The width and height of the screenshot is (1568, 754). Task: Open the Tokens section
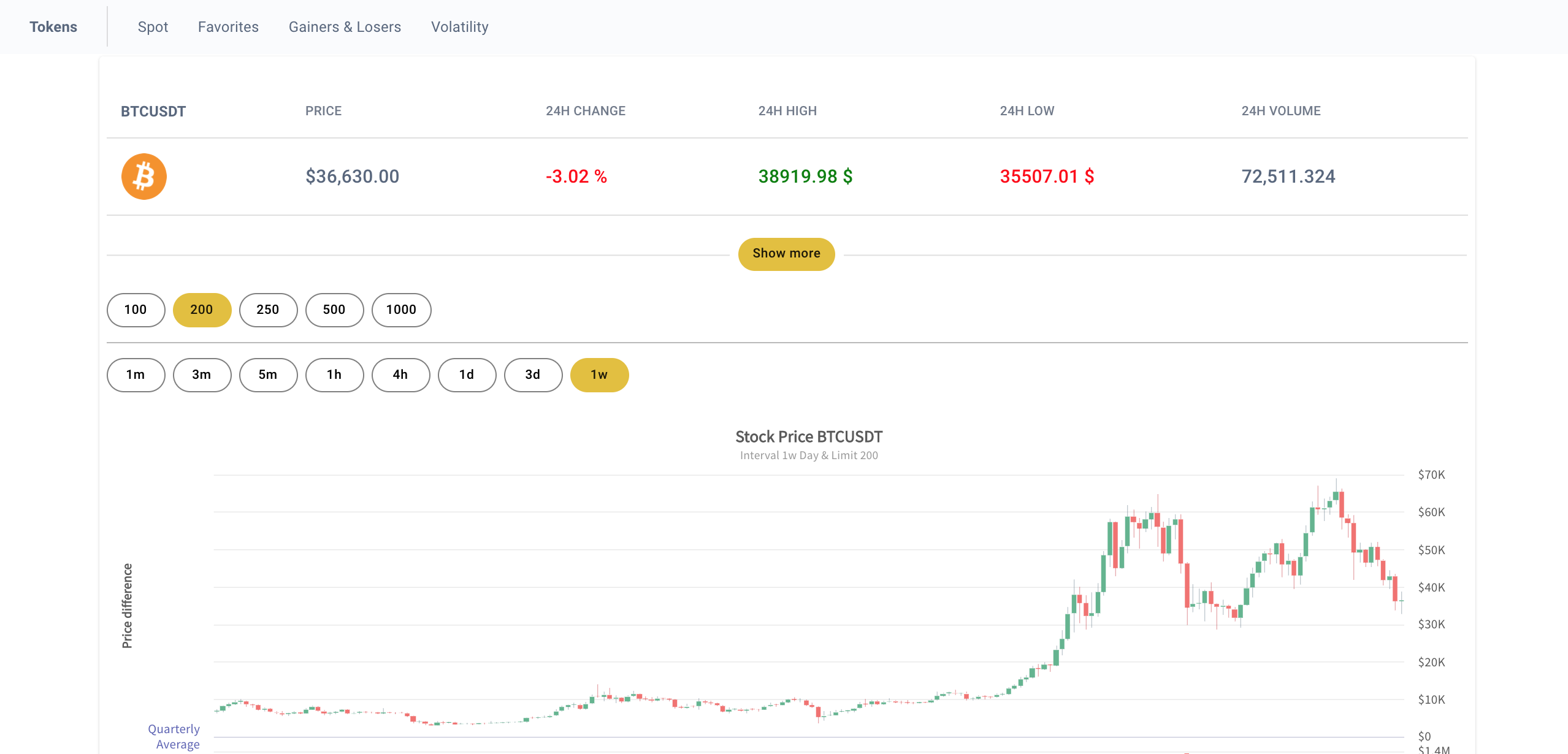(53, 26)
